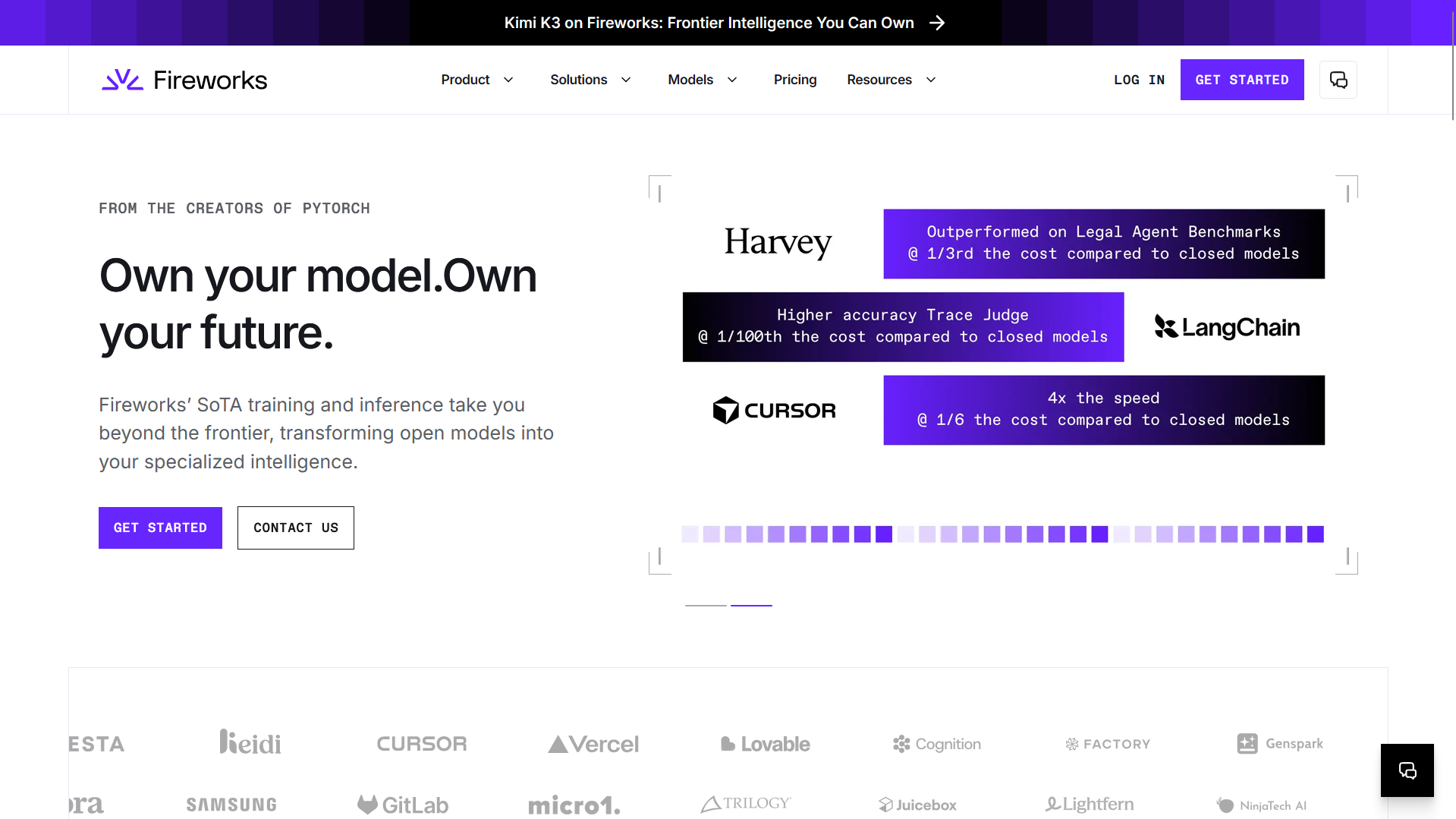This screenshot has width=1456, height=819.
Task: Expand the Solutions dropdown chevron
Action: (626, 80)
